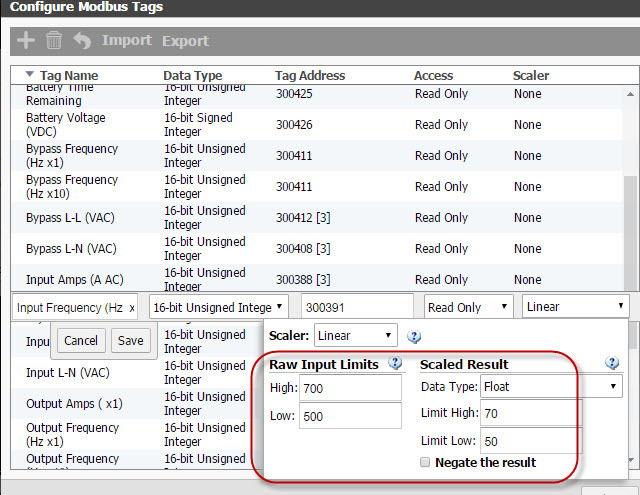The image size is (640, 495).
Task: Click tag address 300388 [3]
Action: [x=303, y=280]
